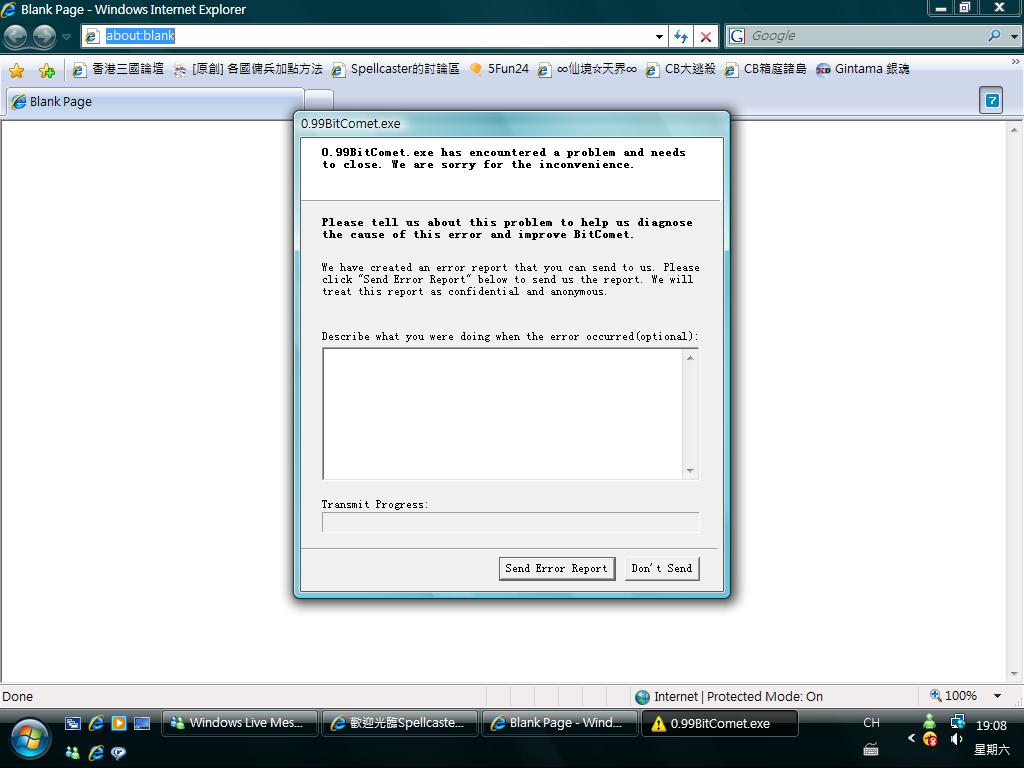Click the search magnifier icon
This screenshot has height=768, width=1024.
pos(994,36)
